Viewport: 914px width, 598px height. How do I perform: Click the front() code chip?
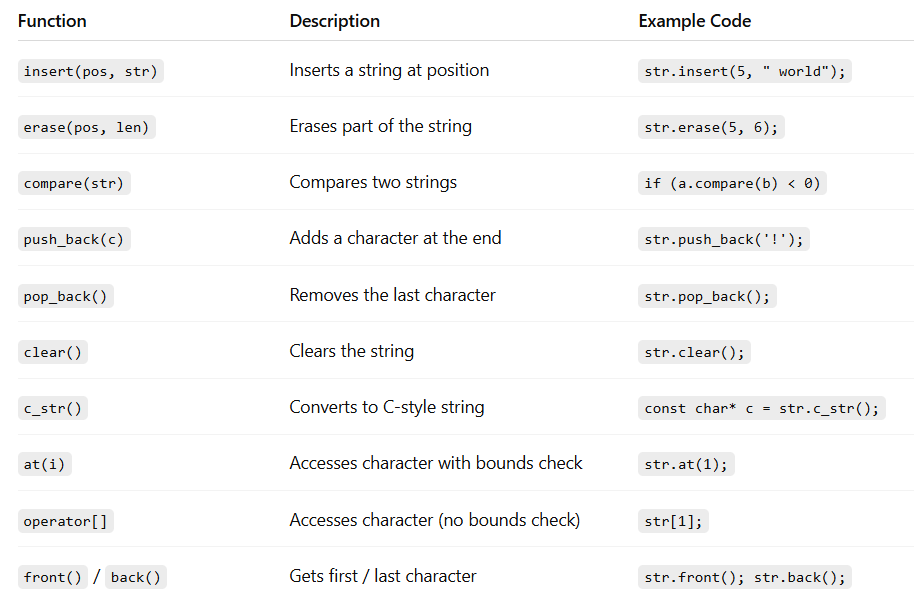pyautogui.click(x=52, y=577)
